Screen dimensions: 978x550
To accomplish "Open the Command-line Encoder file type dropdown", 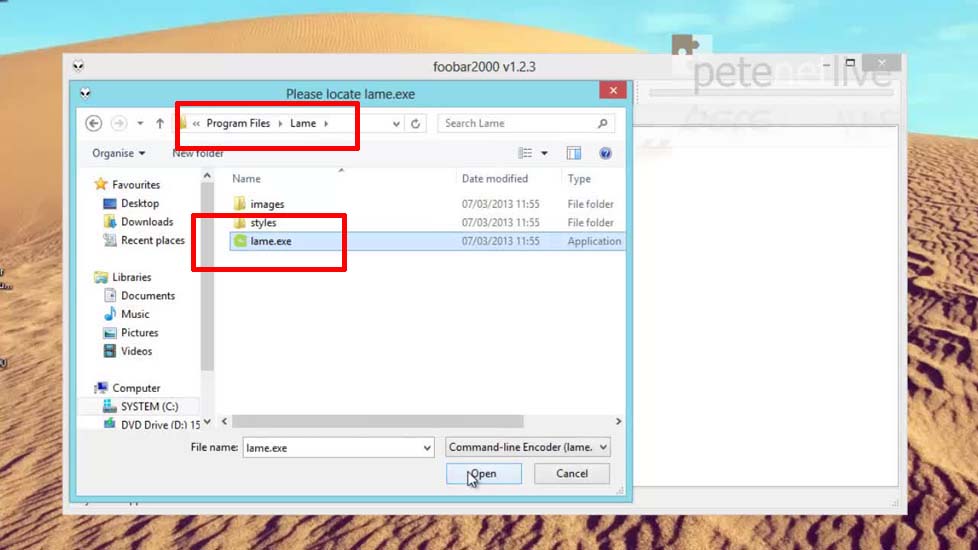I will pos(528,447).
